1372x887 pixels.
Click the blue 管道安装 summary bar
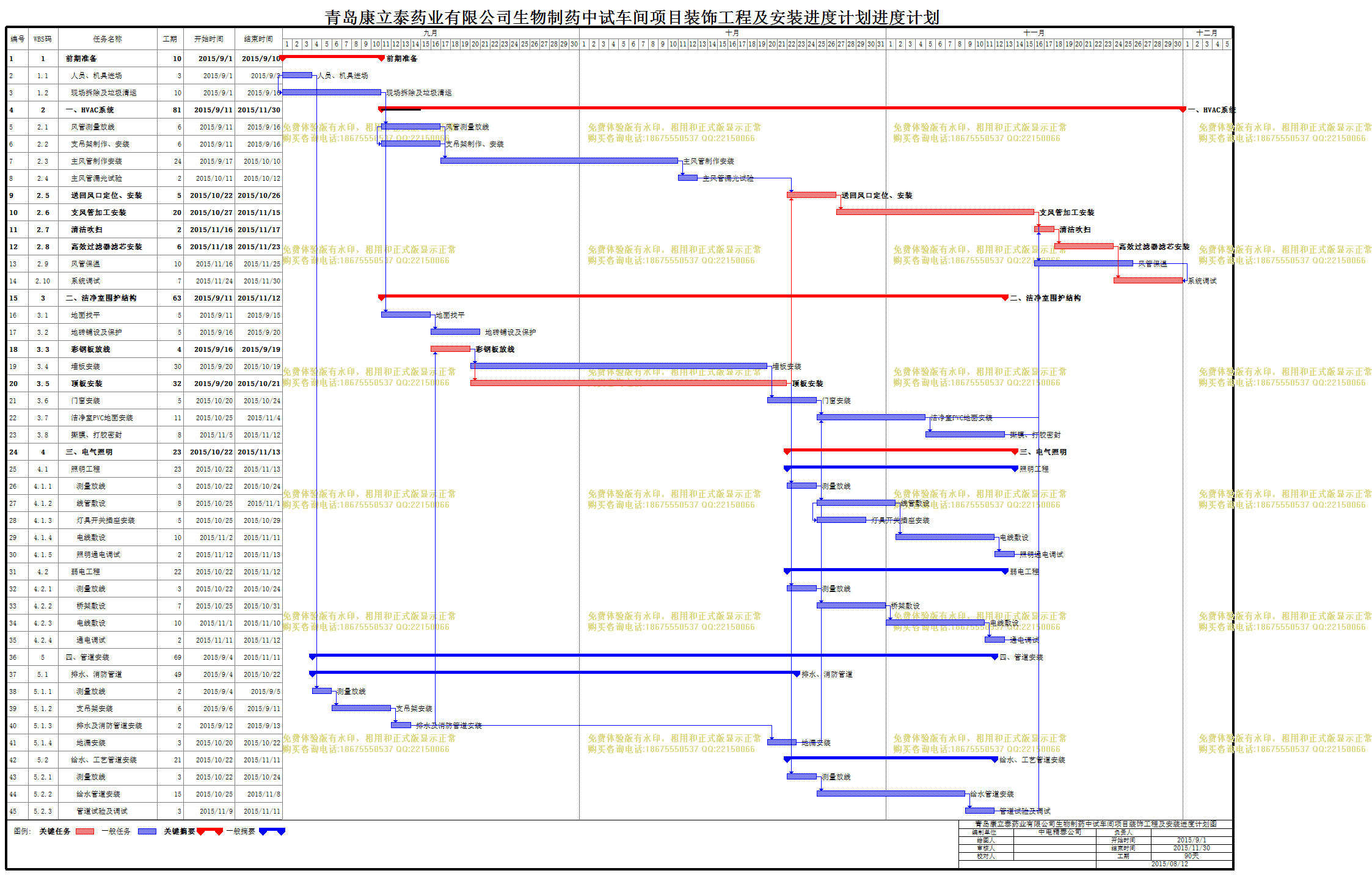tap(654, 656)
